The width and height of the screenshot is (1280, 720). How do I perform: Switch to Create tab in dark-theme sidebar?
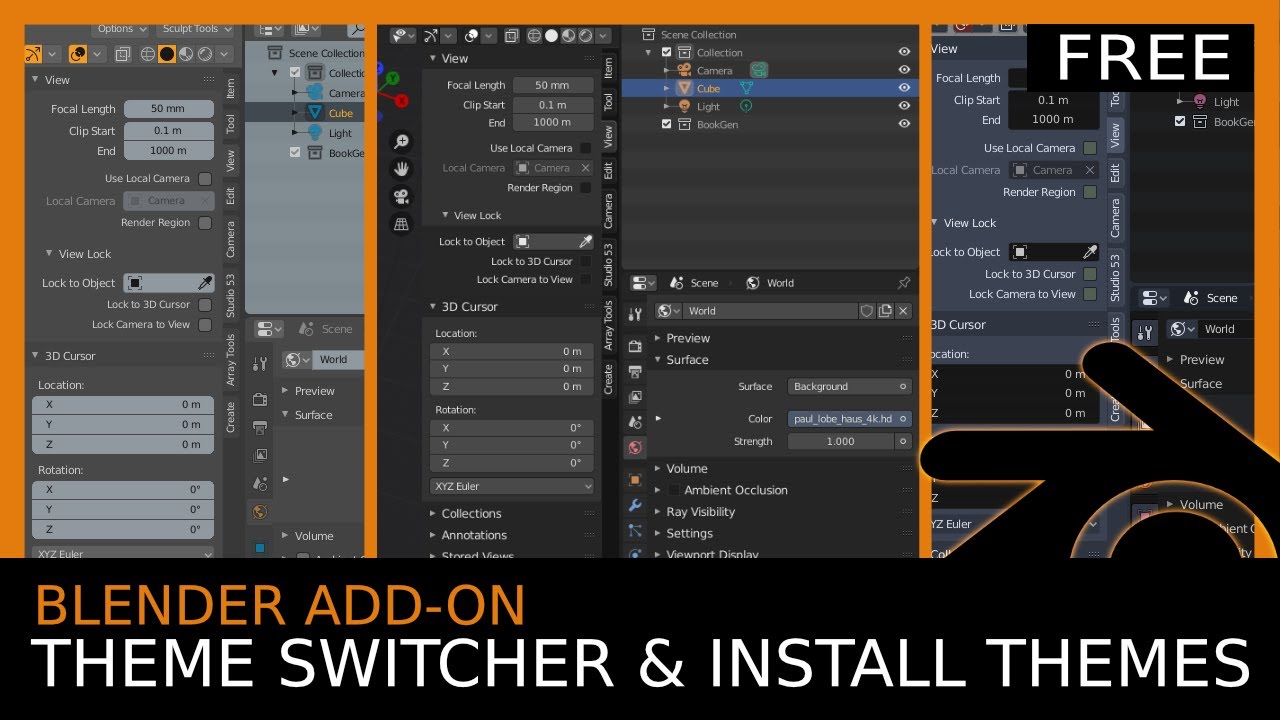[608, 379]
